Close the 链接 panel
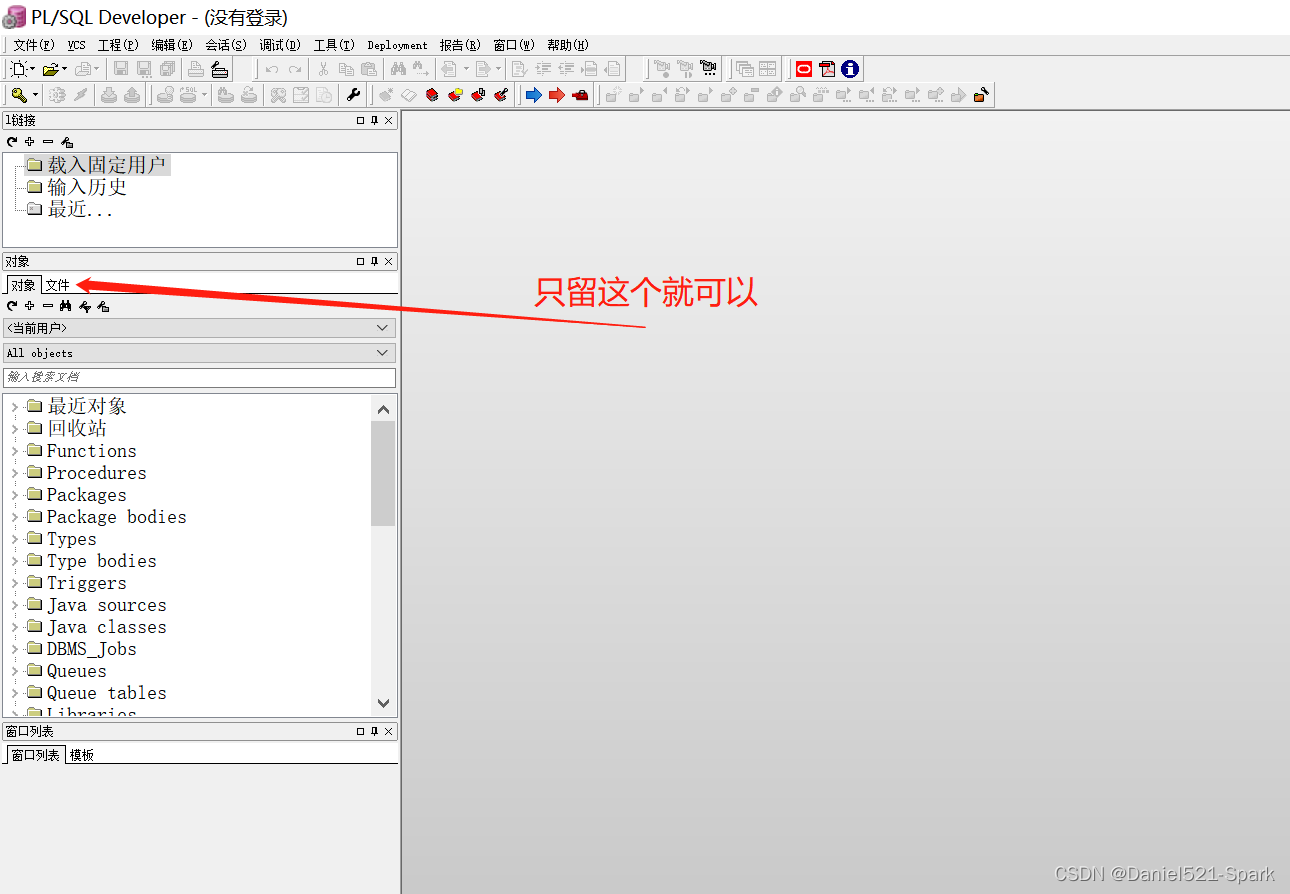 pos(389,120)
